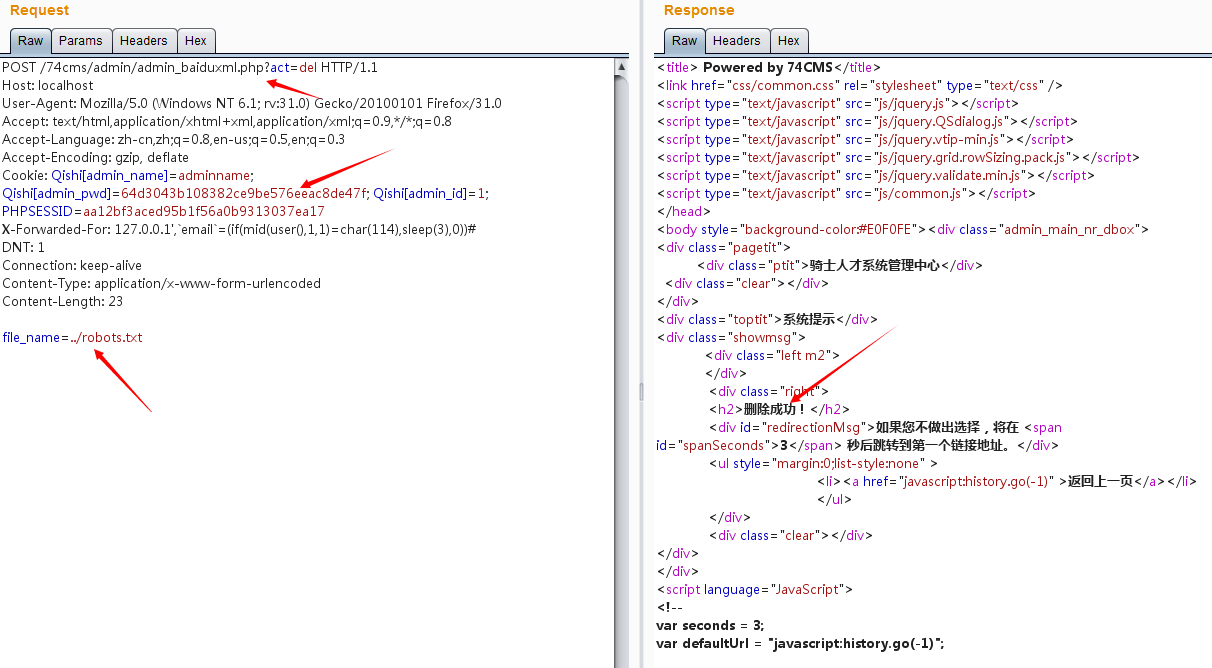Click the X-Forwarded-For injection payload line
This screenshot has width=1212, height=668.
(x=239, y=229)
